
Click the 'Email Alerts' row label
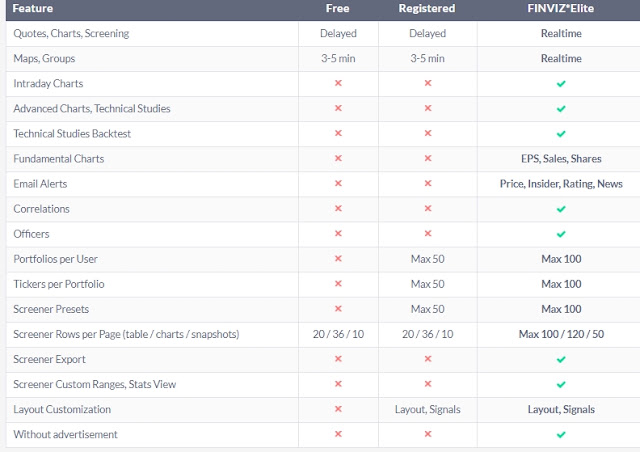click(40, 184)
